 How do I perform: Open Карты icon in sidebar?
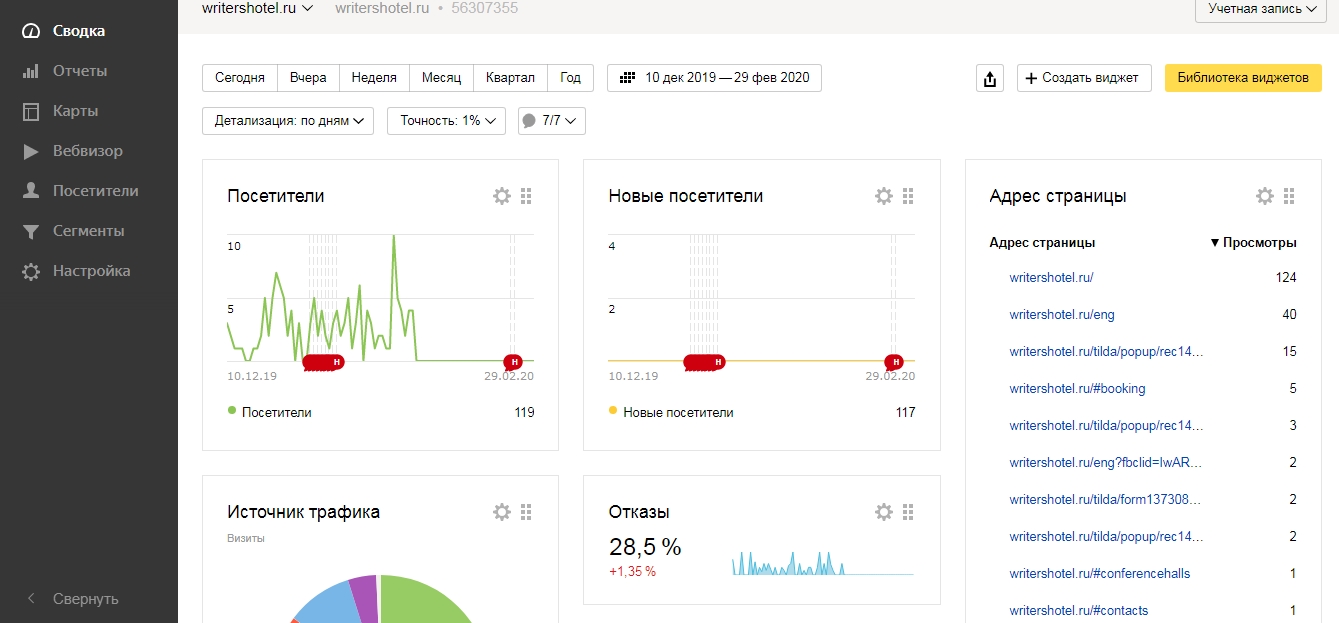(x=31, y=111)
